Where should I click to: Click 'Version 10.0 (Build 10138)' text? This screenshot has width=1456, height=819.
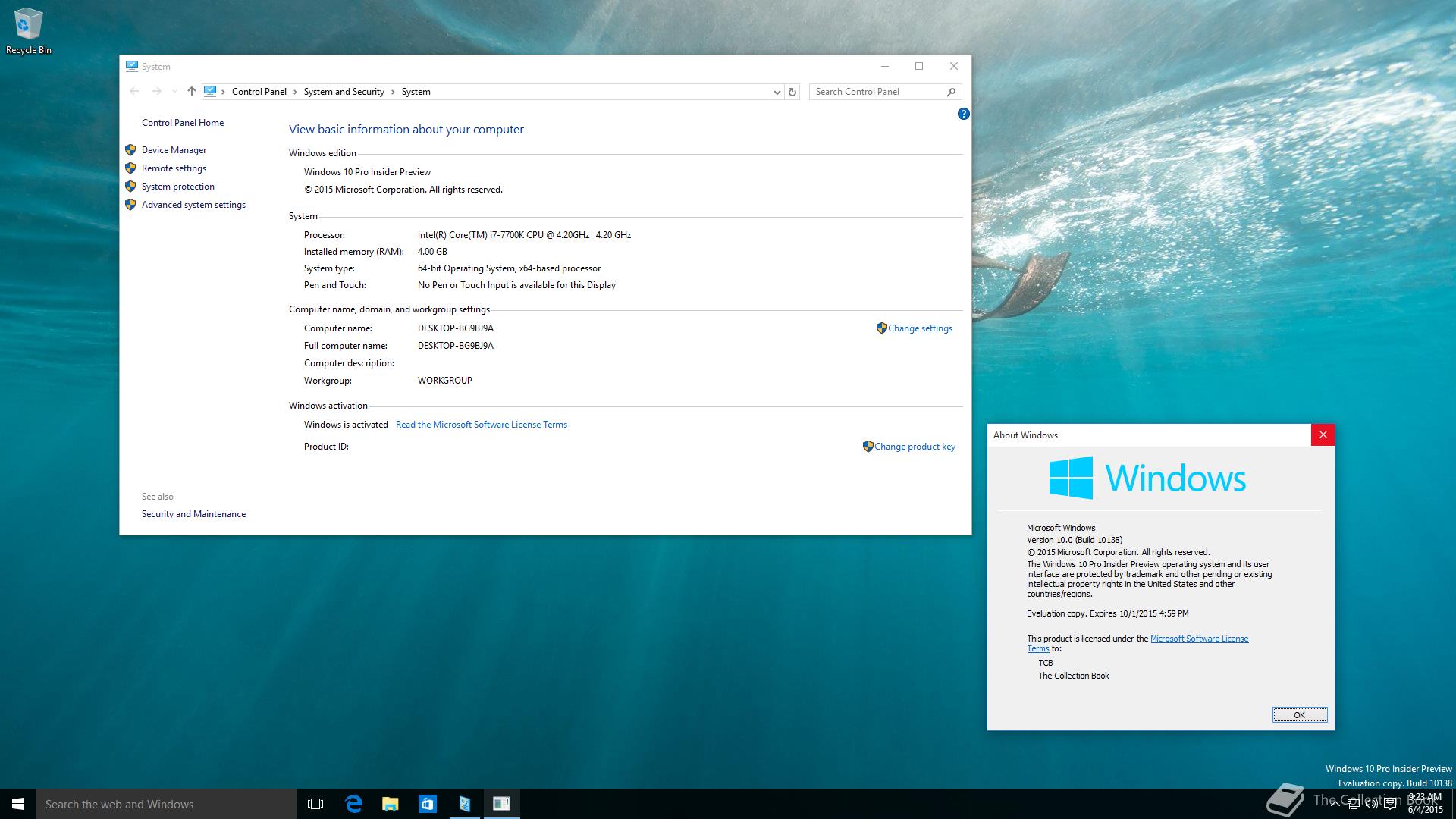1075,540
